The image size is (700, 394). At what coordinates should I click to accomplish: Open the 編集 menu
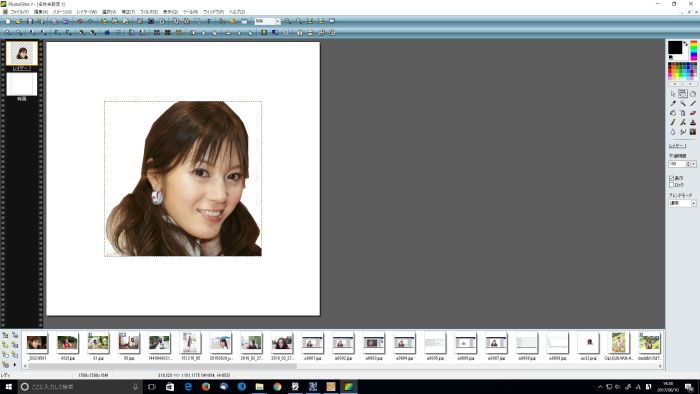[x=41, y=12]
